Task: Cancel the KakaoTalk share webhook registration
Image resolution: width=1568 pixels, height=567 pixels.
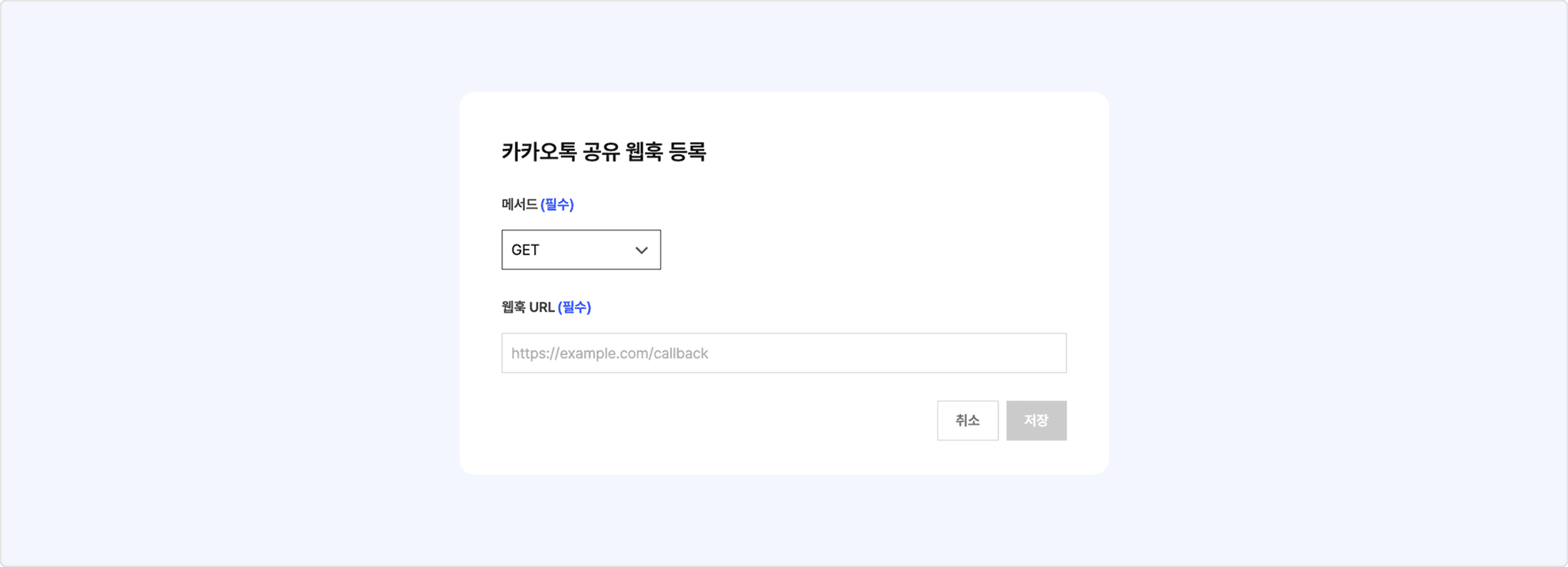Action: click(x=967, y=420)
